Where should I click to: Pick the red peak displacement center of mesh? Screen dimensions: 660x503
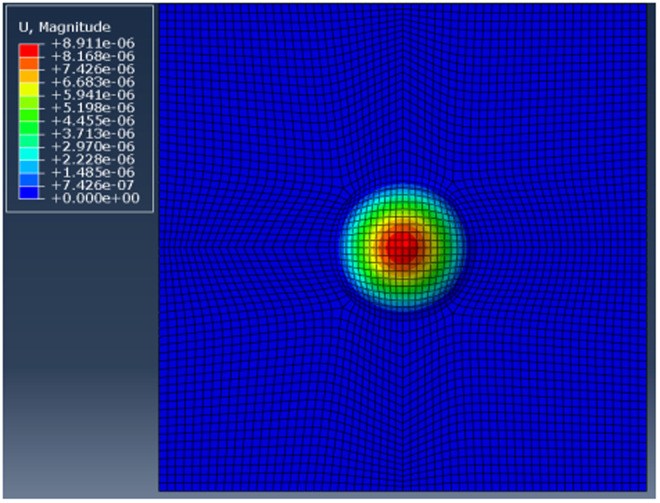tap(402, 248)
